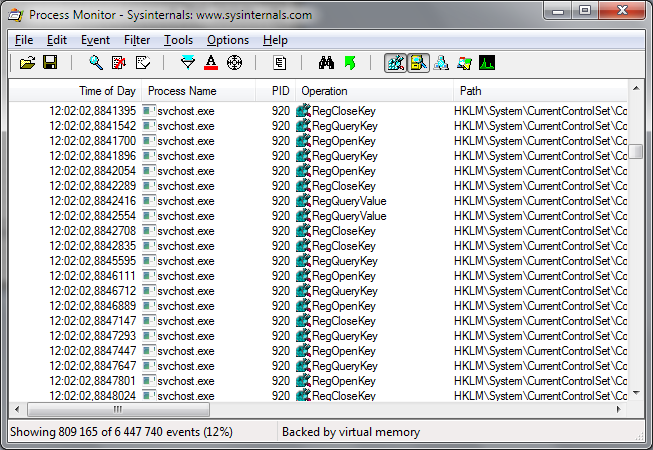Click the Find binoculars icon
This screenshot has height=450, width=653.
(326, 63)
